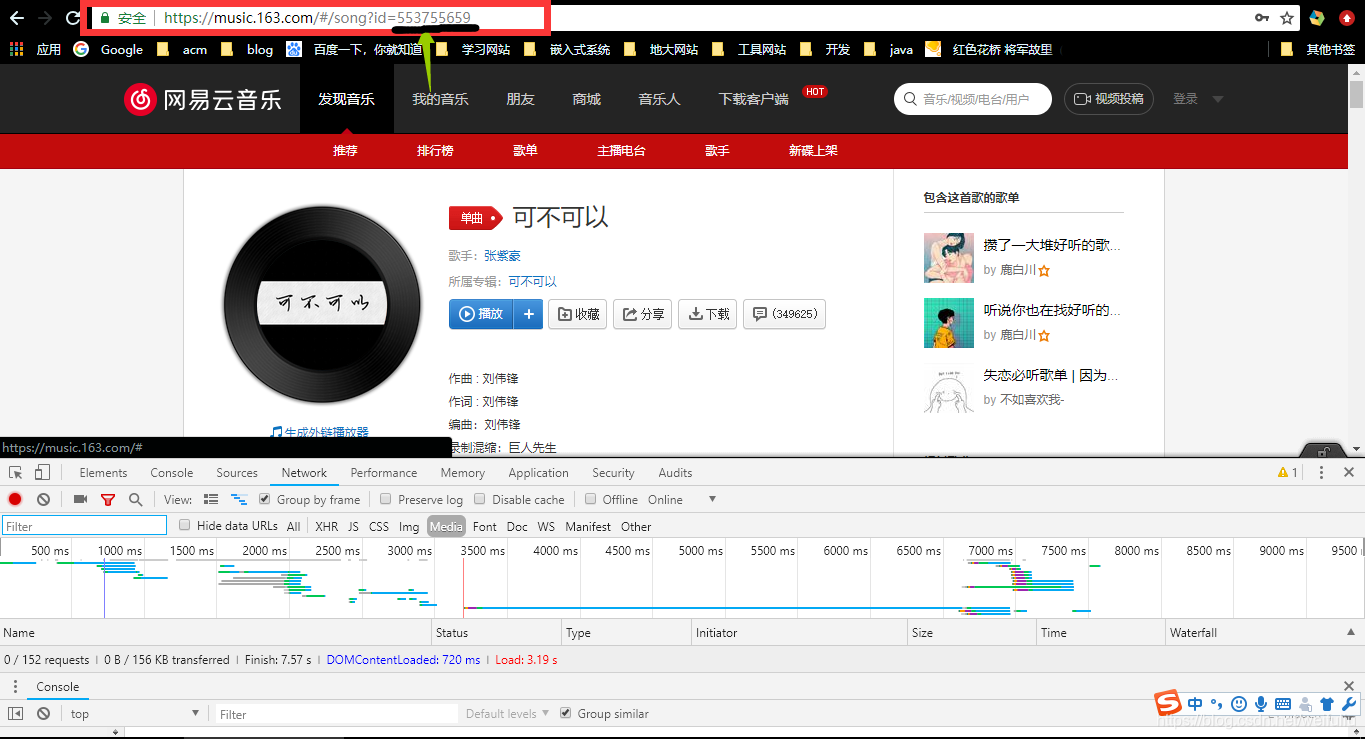Click the 分享 share button
Image resolution: width=1365 pixels, height=739 pixels.
pyautogui.click(x=642, y=314)
